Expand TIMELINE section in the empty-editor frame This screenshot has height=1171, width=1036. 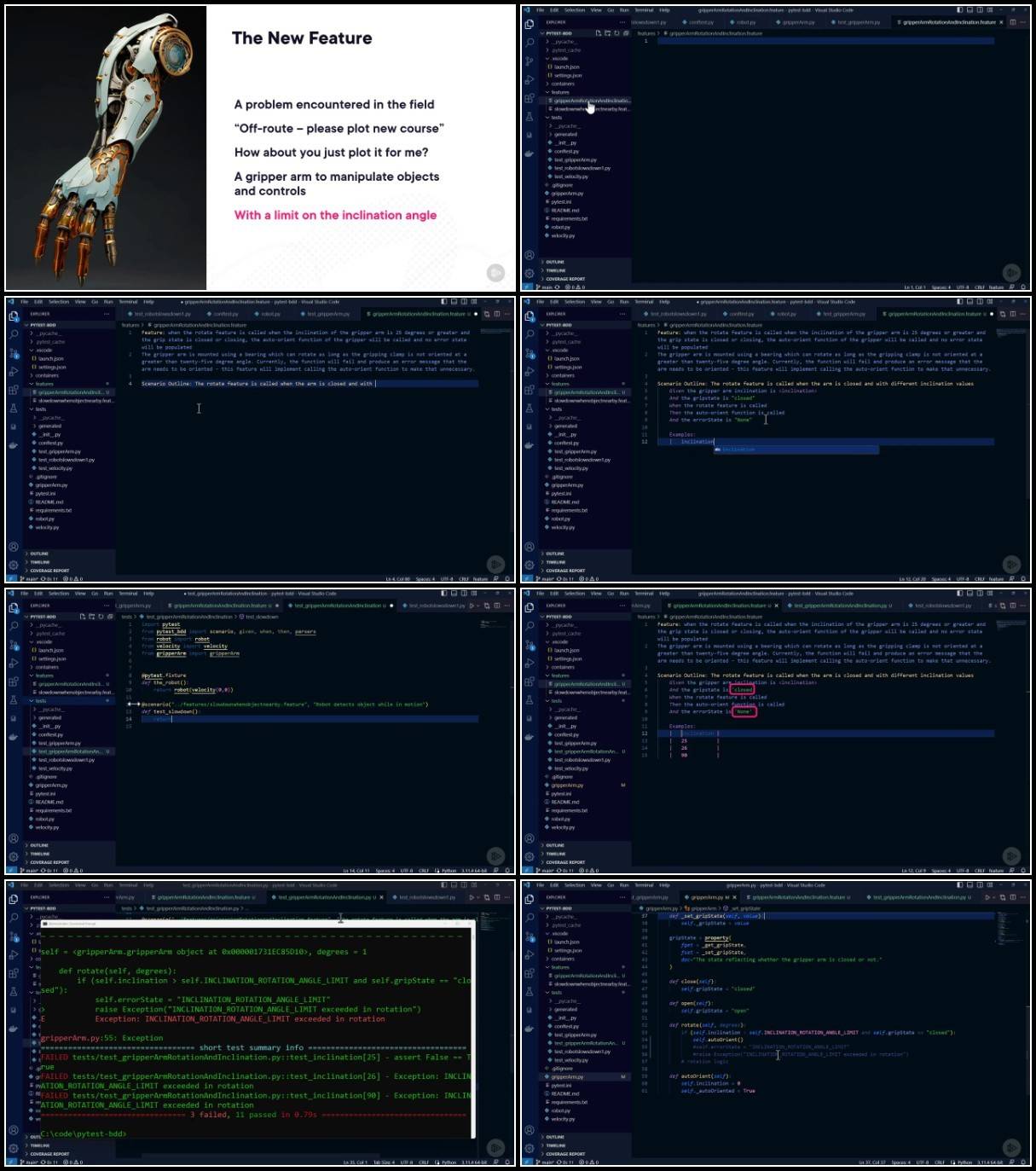pos(554,270)
